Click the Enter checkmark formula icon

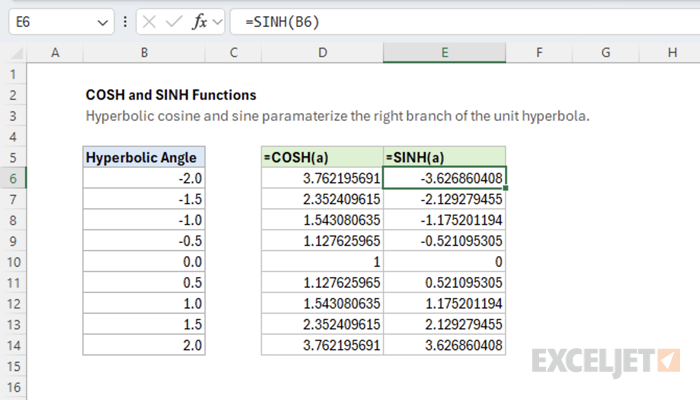174,21
